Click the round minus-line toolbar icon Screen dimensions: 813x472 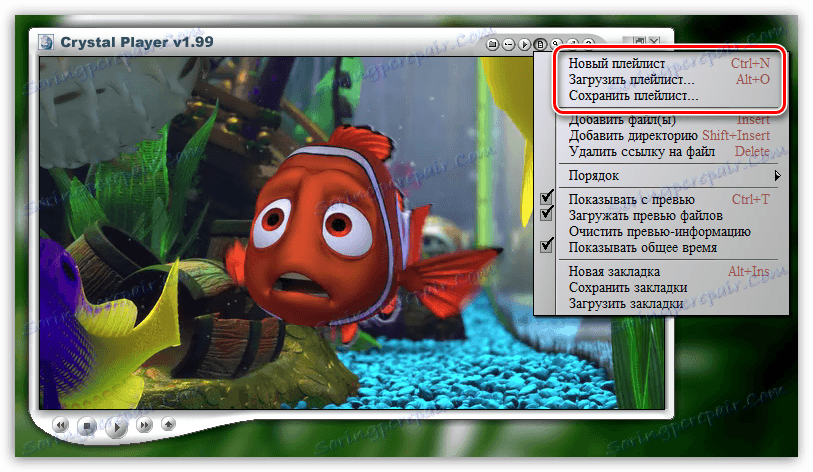(509, 45)
